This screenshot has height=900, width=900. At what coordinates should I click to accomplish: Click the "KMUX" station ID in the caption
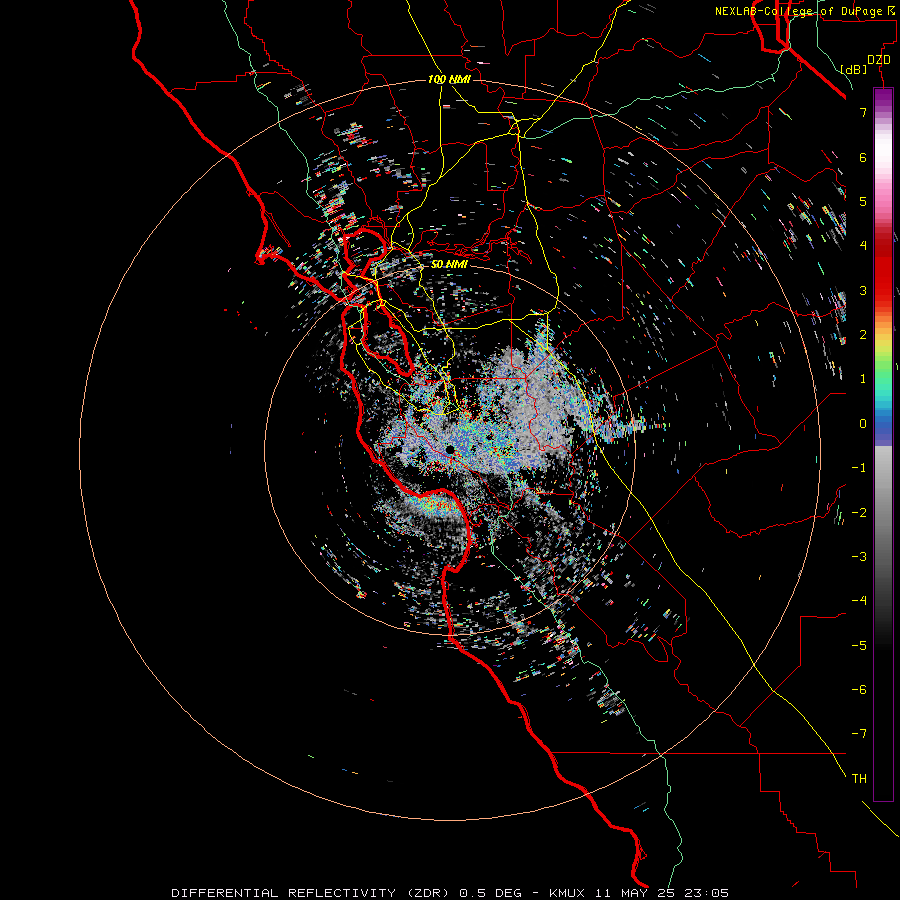click(x=567, y=893)
